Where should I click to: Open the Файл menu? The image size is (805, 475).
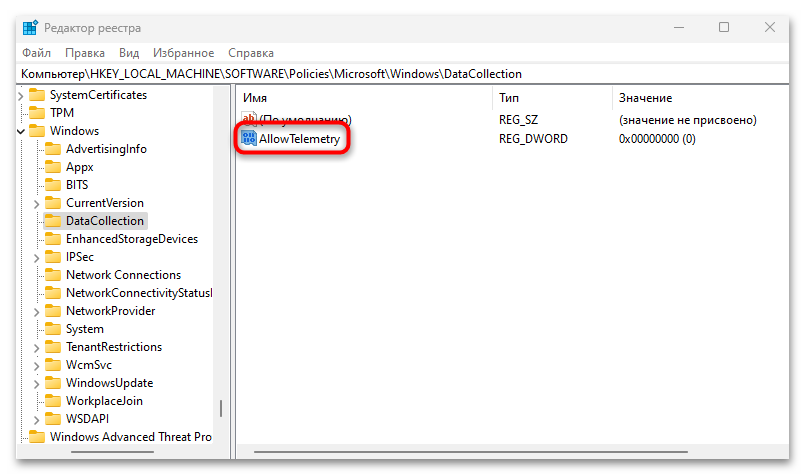[36, 53]
